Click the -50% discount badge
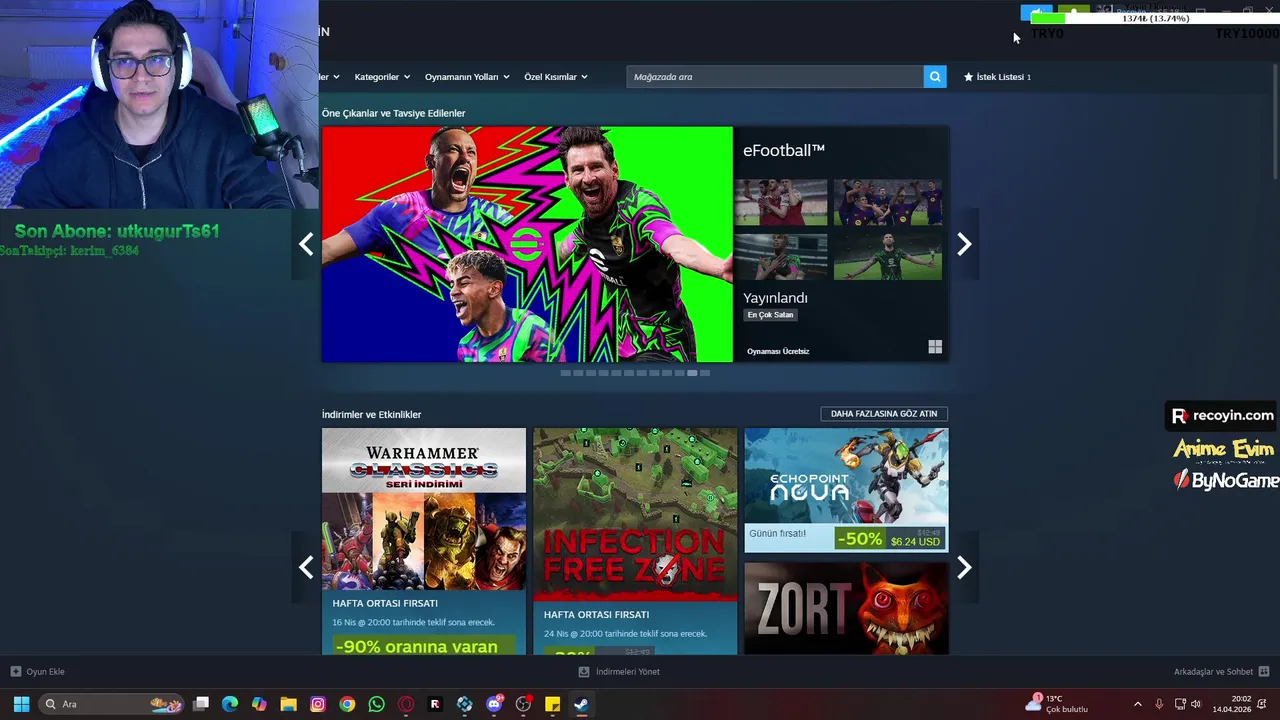 (860, 539)
